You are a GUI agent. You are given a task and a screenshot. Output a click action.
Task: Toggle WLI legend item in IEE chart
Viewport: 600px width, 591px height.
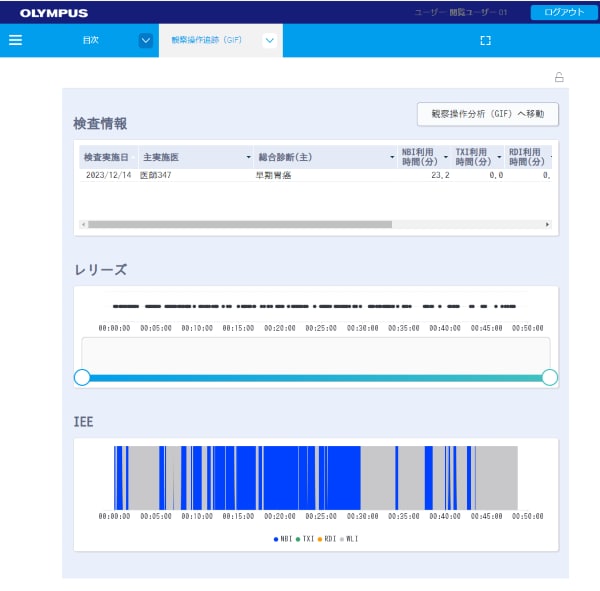[x=349, y=539]
